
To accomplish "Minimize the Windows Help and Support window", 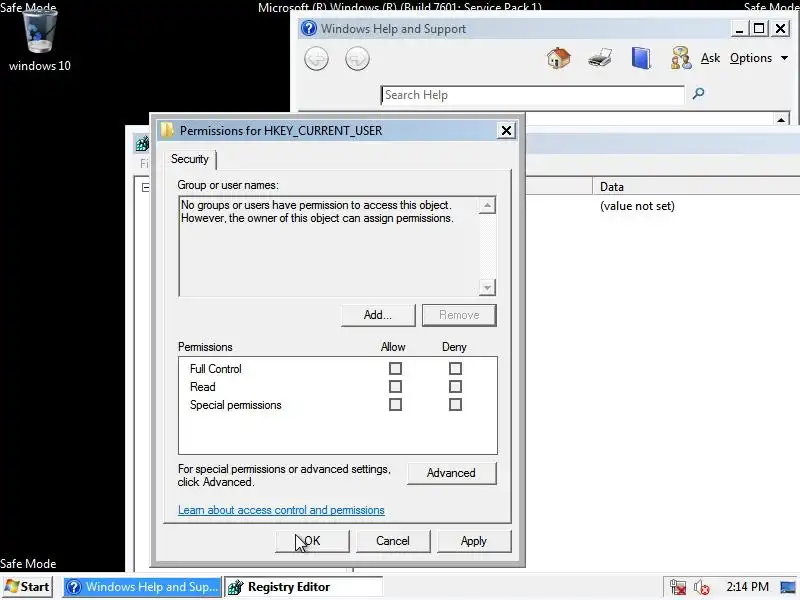I will pos(739,29).
